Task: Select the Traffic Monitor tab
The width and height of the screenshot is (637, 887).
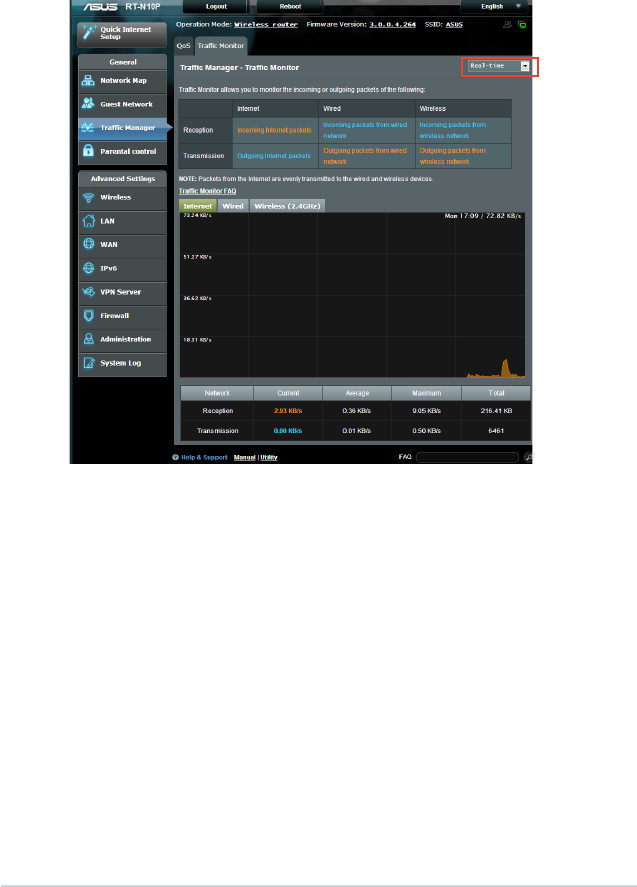Action: [x=221, y=46]
